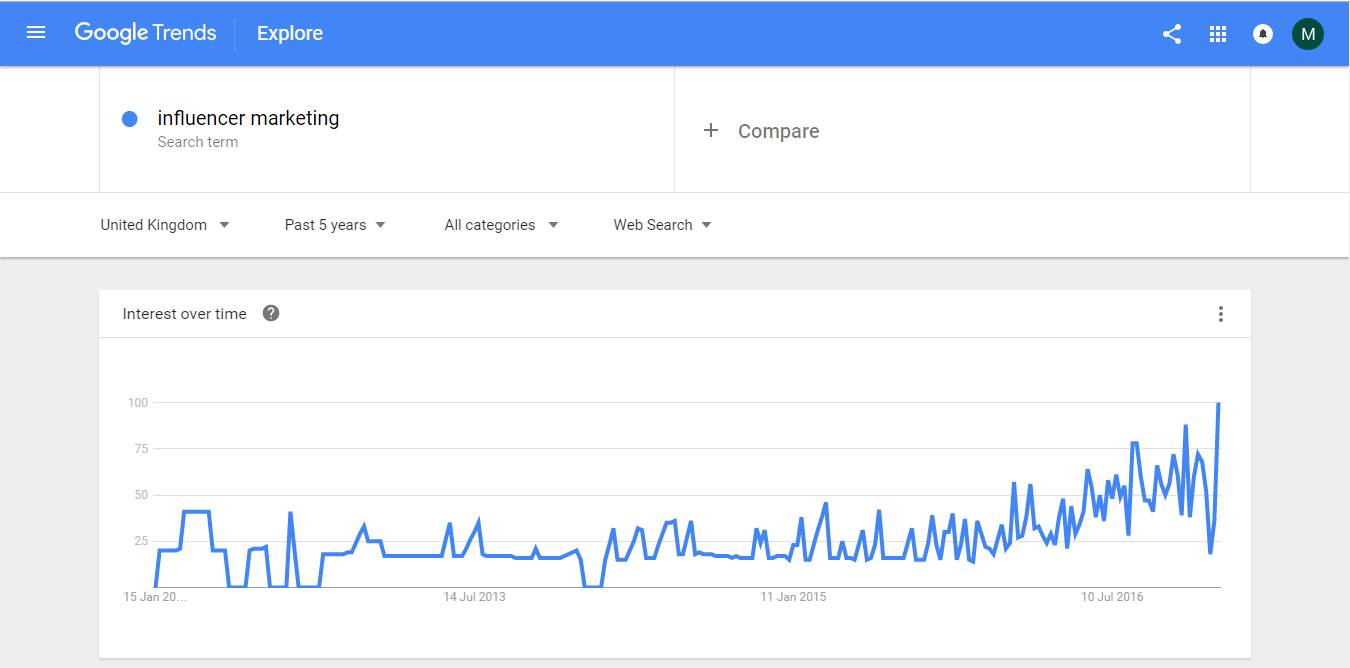Viewport: 1350px width, 668px height.
Task: Open the Past 5 years time range dropdown
Action: point(336,225)
